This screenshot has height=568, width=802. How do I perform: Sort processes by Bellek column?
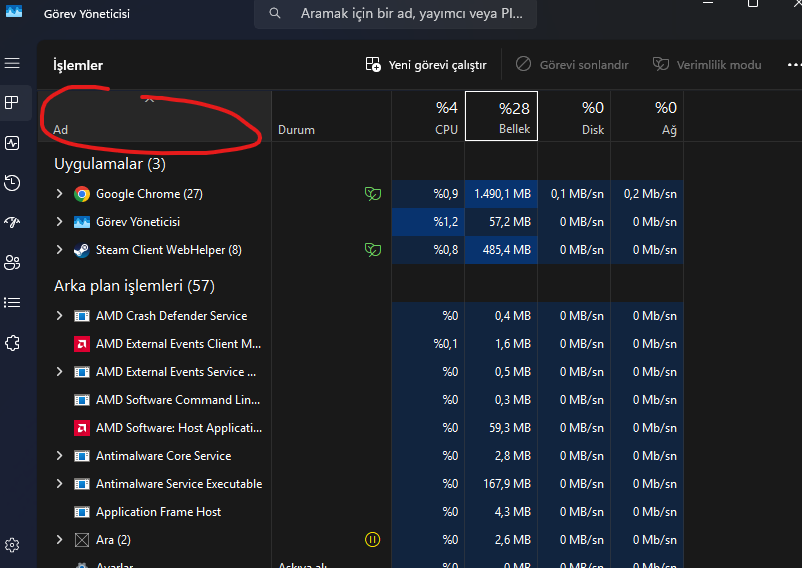[501, 116]
